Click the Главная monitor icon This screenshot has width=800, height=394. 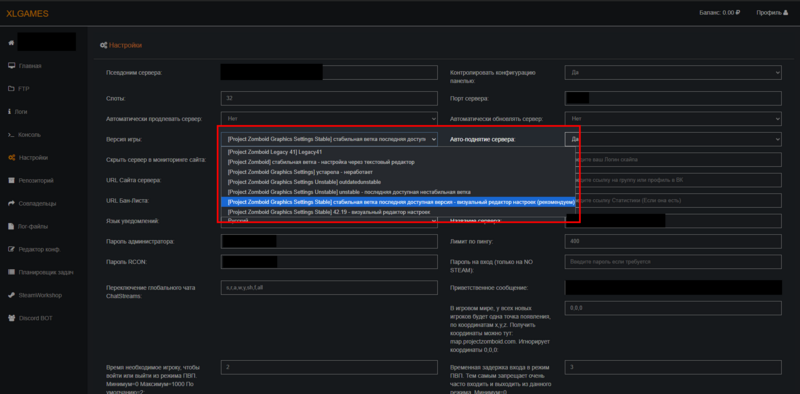pos(11,66)
